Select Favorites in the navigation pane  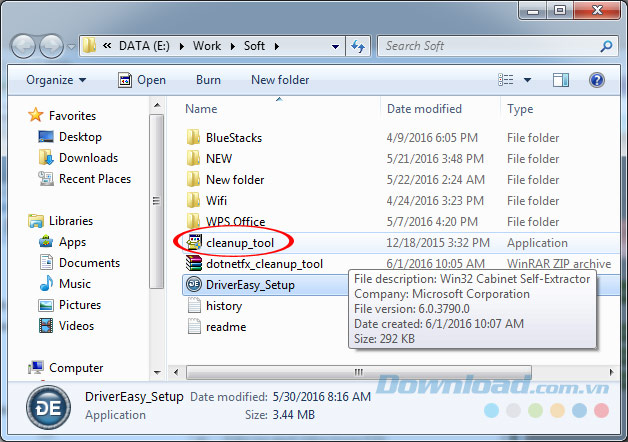62,115
